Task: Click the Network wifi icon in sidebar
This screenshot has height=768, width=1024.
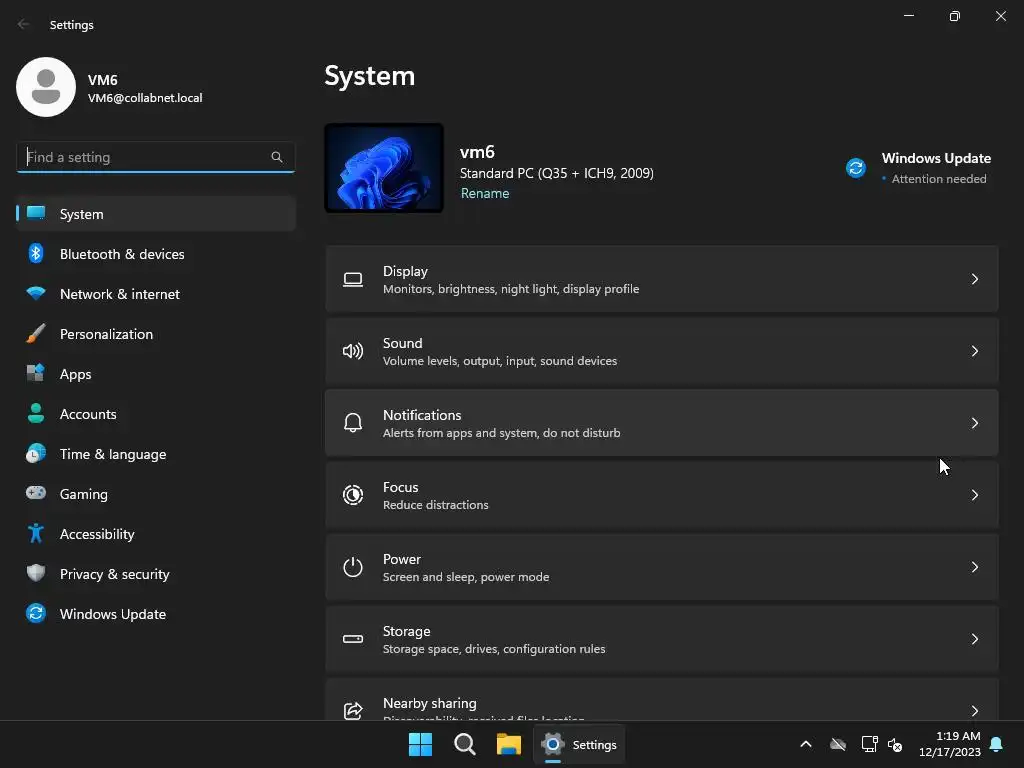Action: [x=36, y=293]
